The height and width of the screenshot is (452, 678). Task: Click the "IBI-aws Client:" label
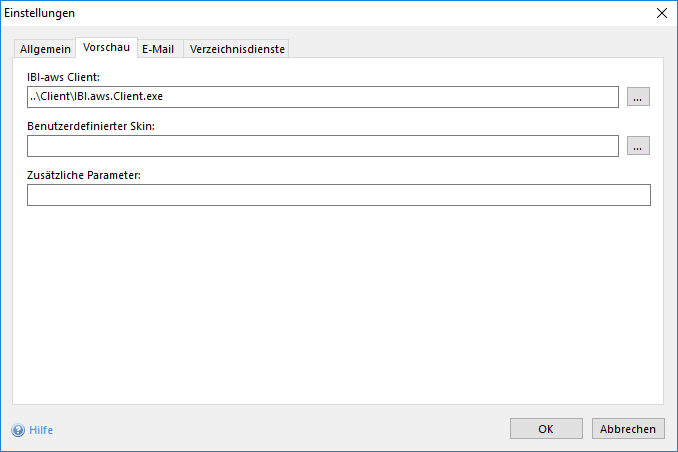click(x=68, y=77)
